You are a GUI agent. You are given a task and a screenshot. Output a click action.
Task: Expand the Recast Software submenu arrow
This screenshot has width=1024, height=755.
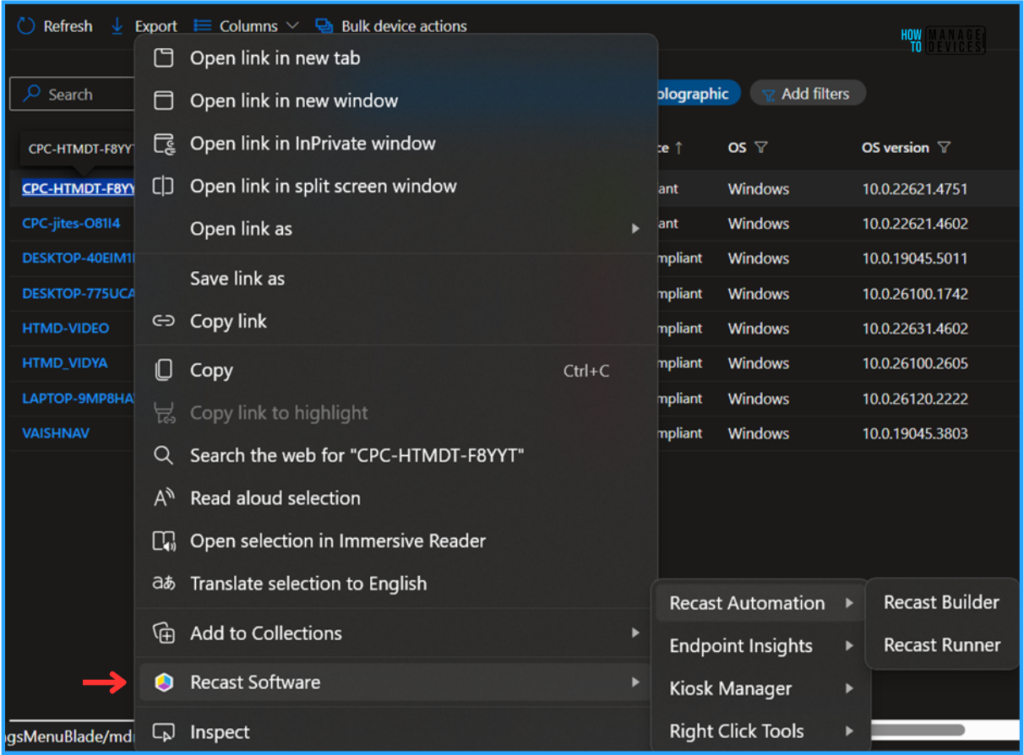click(635, 683)
